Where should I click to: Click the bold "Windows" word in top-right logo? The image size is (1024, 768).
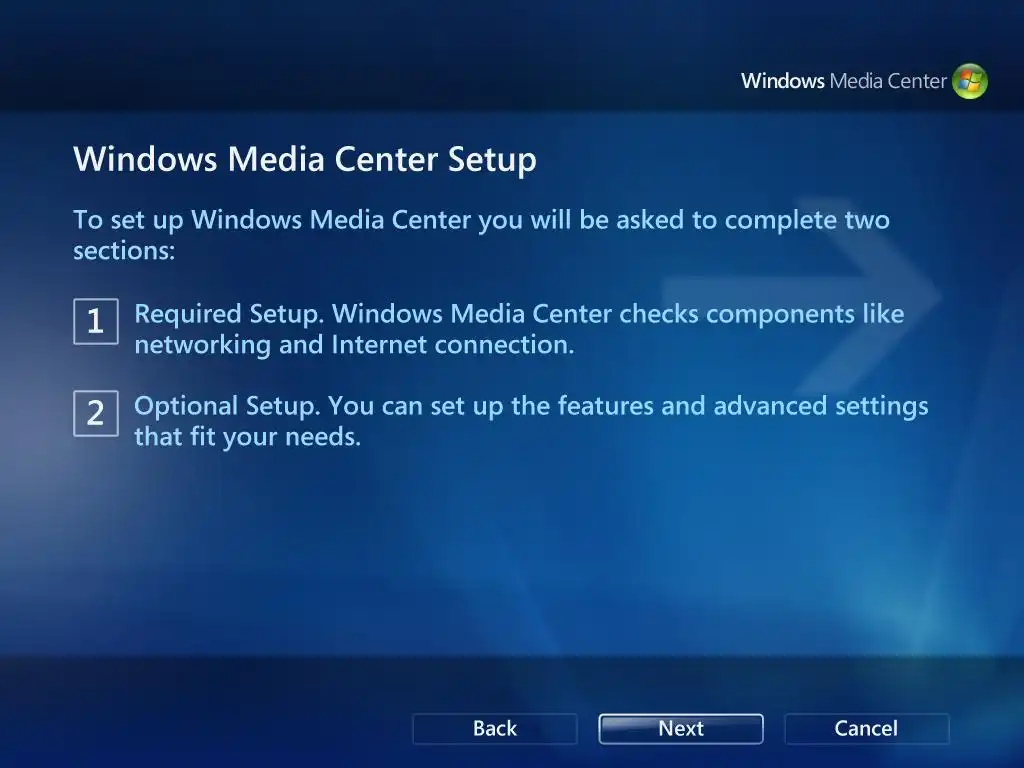pyautogui.click(x=782, y=81)
